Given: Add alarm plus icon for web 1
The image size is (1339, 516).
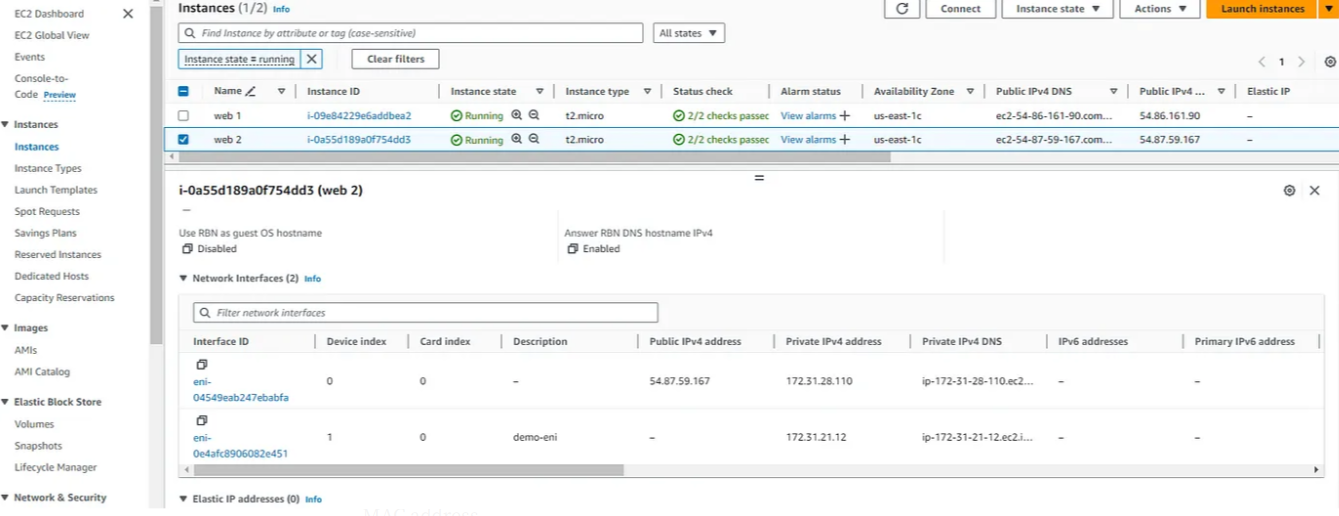Looking at the screenshot, I should 845,116.
